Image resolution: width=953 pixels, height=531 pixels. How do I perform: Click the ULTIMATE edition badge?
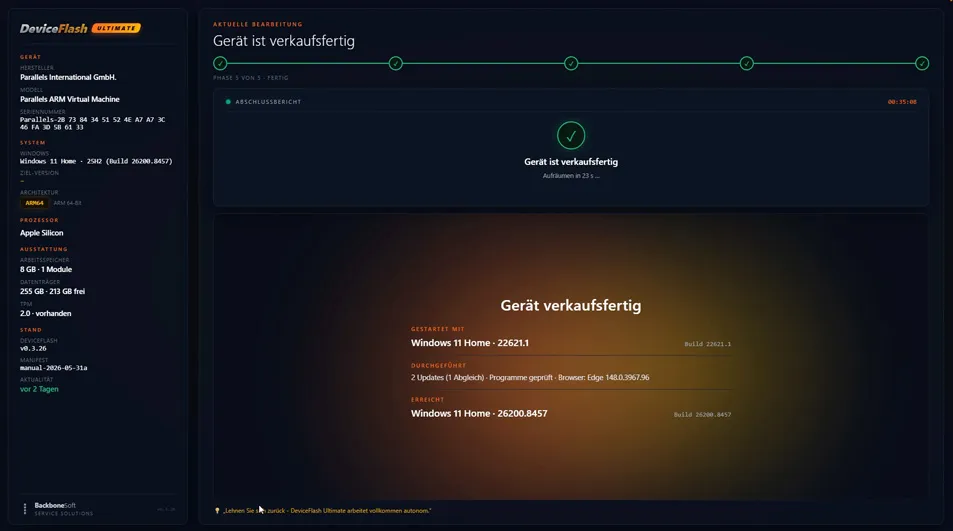coord(116,28)
